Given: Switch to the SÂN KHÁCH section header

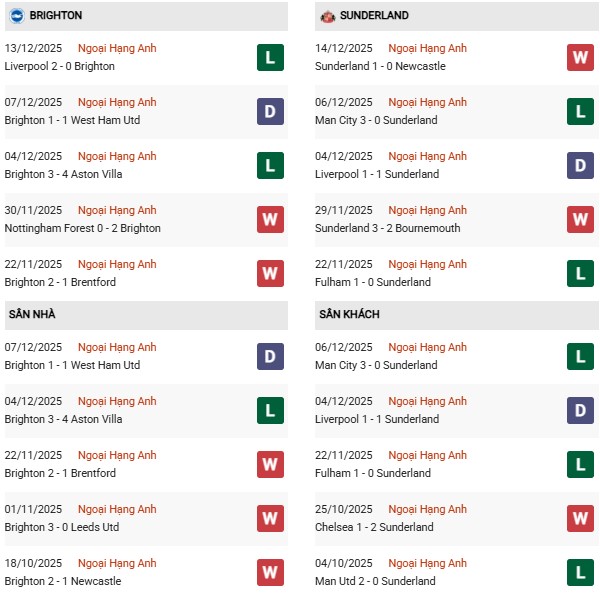Looking at the screenshot, I should point(349,314).
